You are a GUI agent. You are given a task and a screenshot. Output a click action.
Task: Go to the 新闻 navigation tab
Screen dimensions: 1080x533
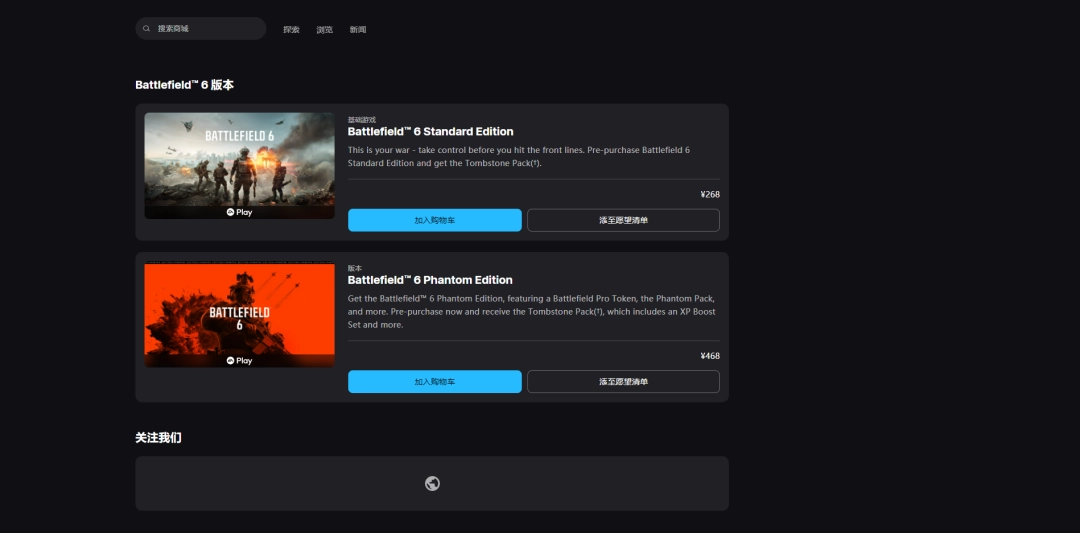[x=358, y=30]
